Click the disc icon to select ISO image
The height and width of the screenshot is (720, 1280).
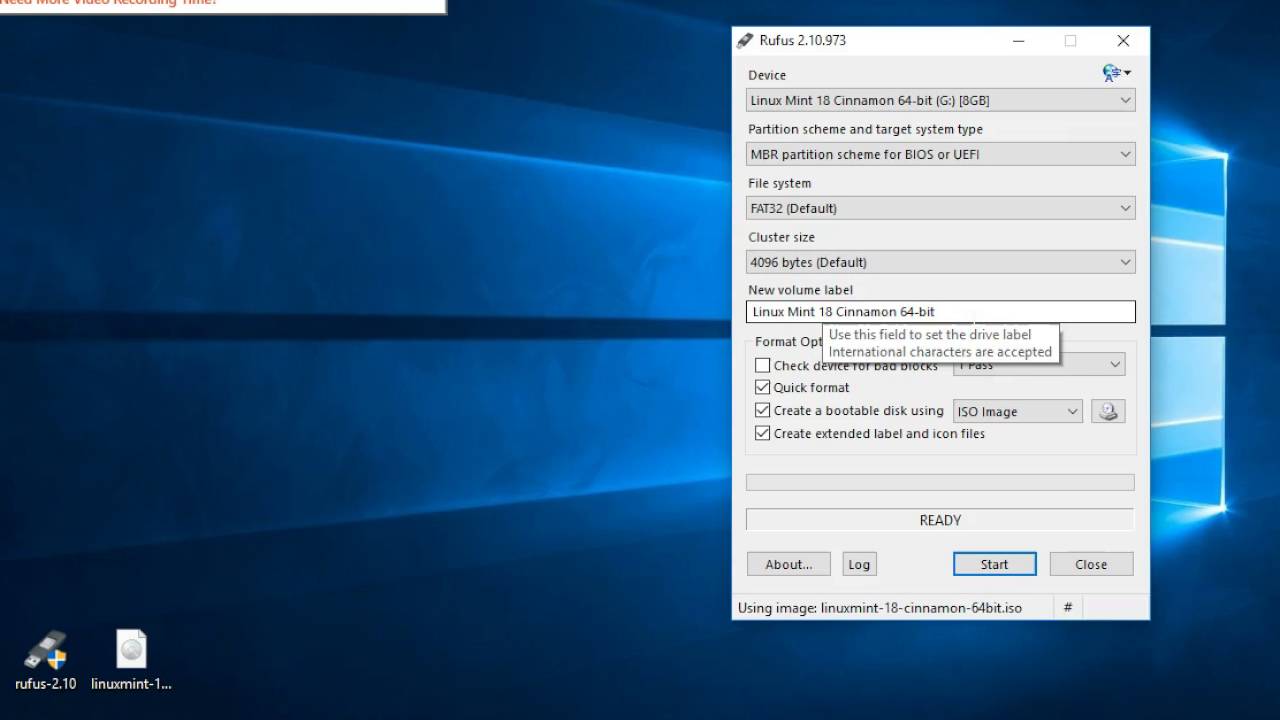(1108, 411)
